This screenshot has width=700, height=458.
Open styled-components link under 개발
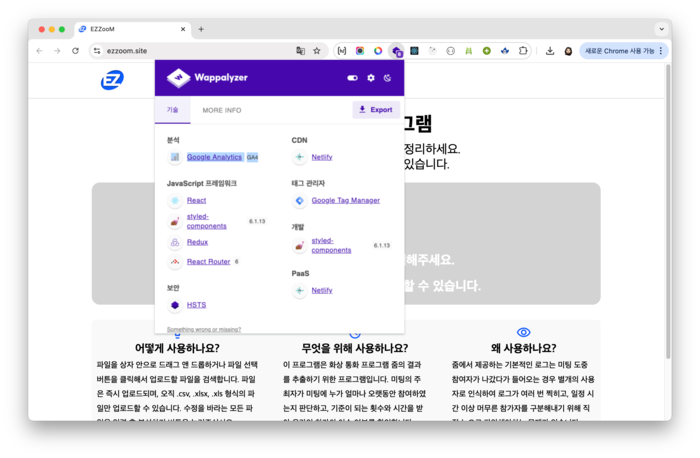(x=331, y=245)
